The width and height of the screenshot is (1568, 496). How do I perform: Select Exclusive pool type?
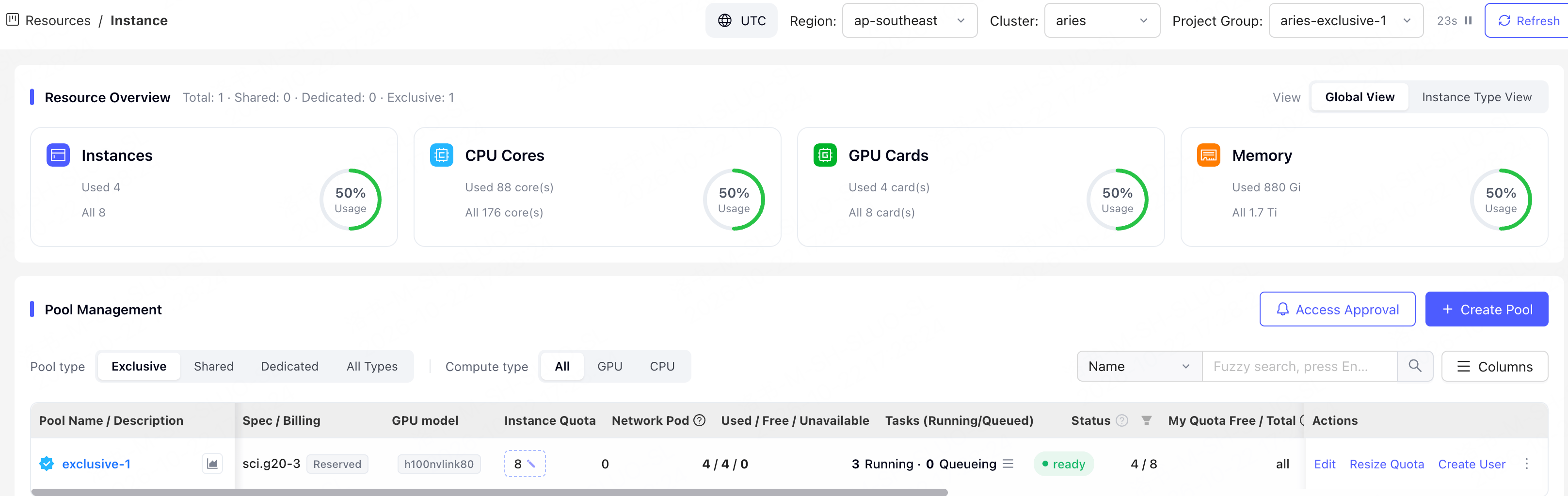click(139, 366)
